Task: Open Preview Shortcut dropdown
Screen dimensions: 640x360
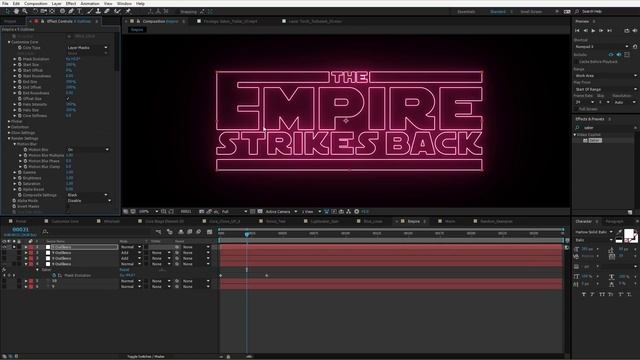Action: click(602, 47)
